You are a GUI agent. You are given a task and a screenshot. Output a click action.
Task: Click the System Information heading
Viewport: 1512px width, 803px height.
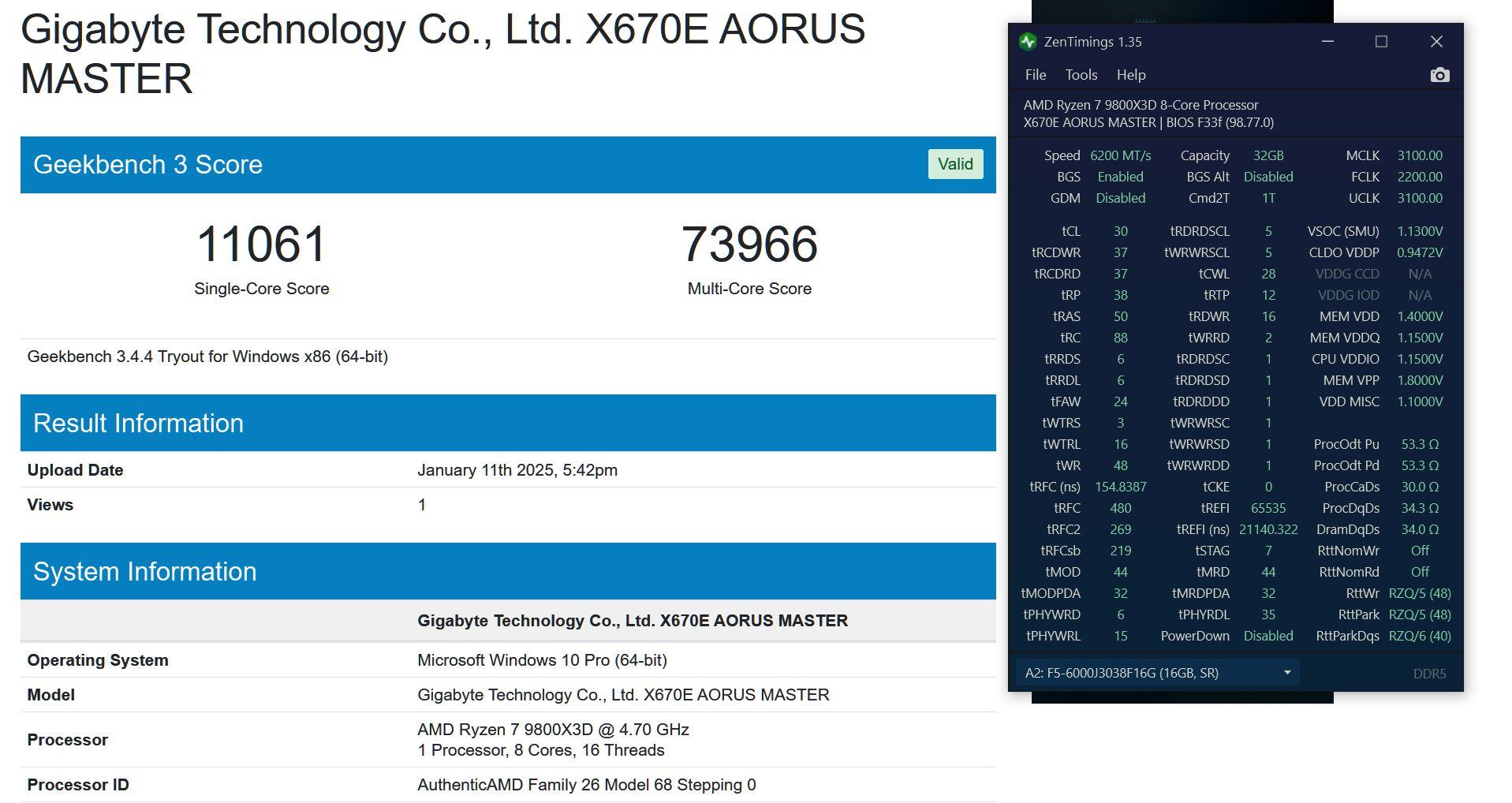145,571
